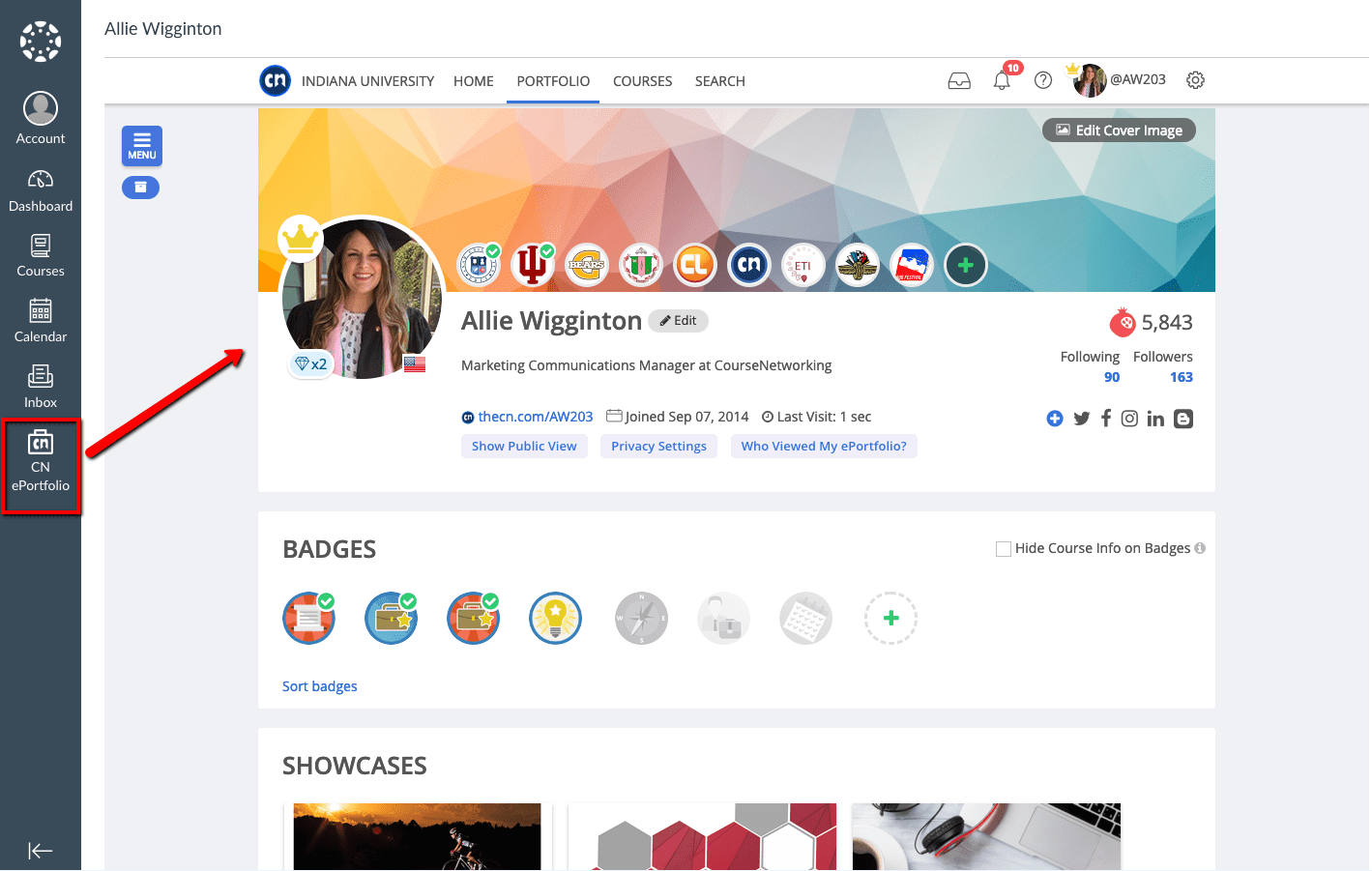This screenshot has width=1372, height=871.
Task: Open the Inbox from the left sidebar
Action: coord(40,386)
